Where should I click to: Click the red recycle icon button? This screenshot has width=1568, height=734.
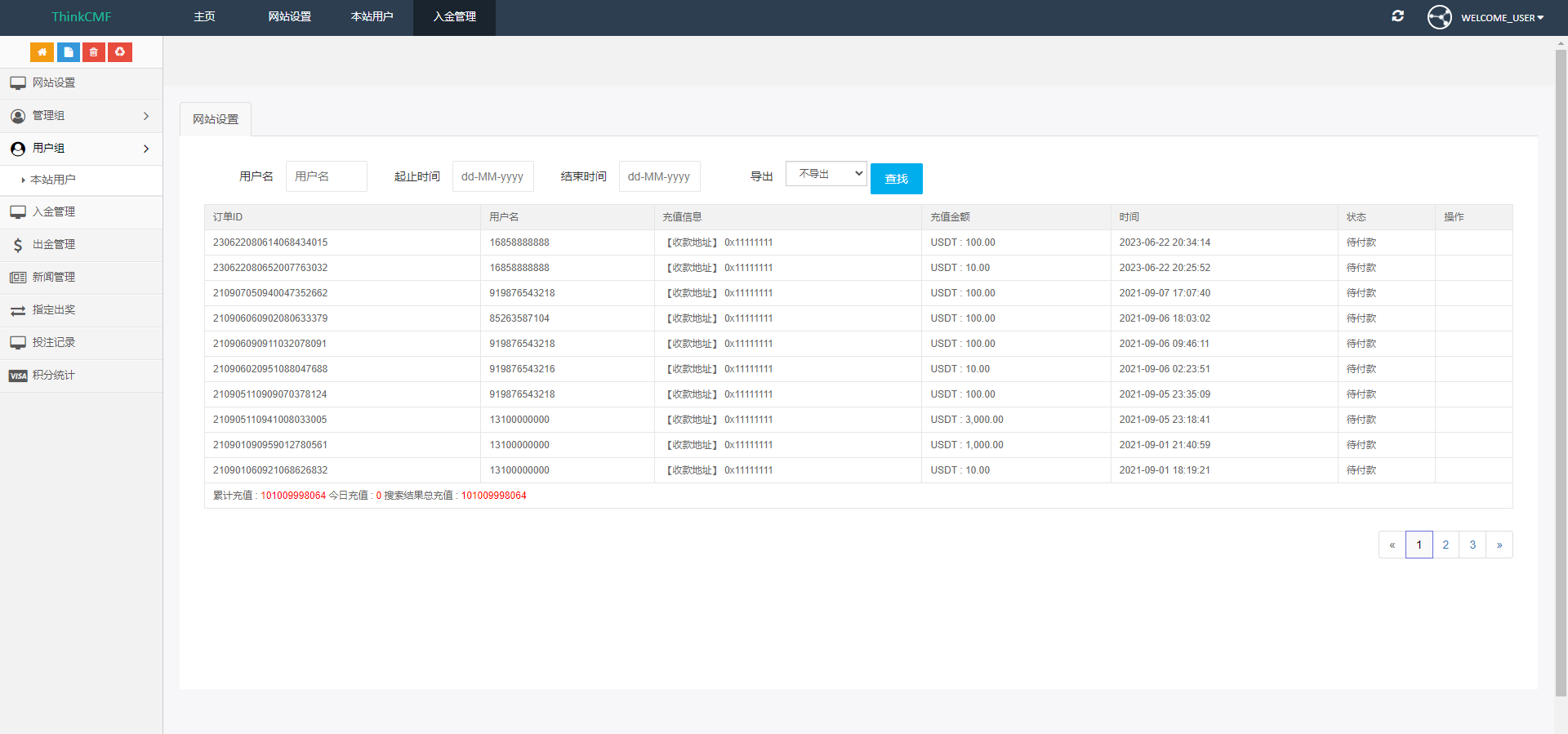pos(120,52)
